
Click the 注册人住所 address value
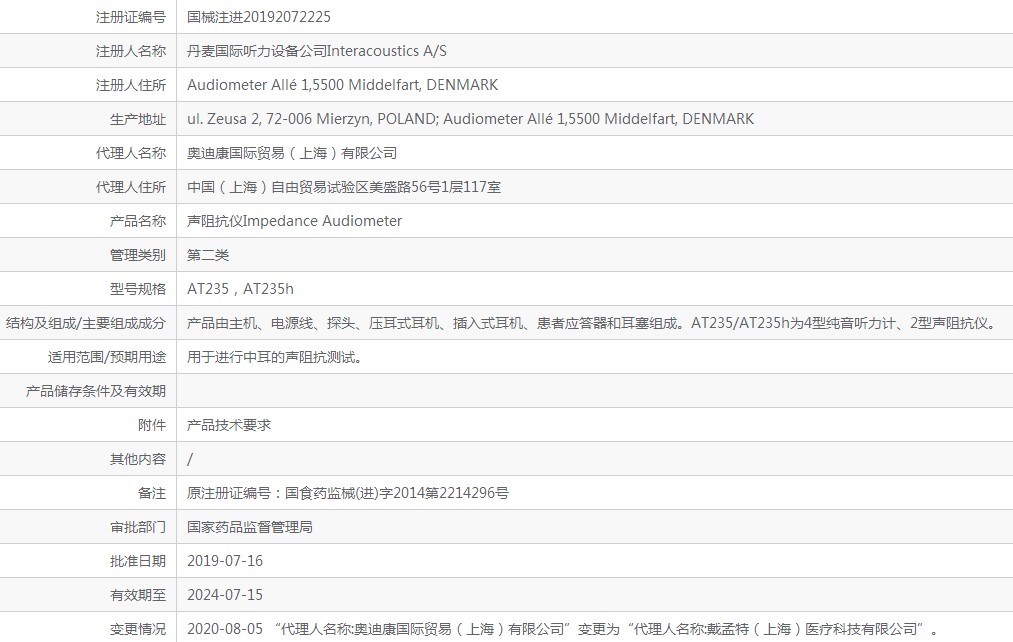click(342, 85)
